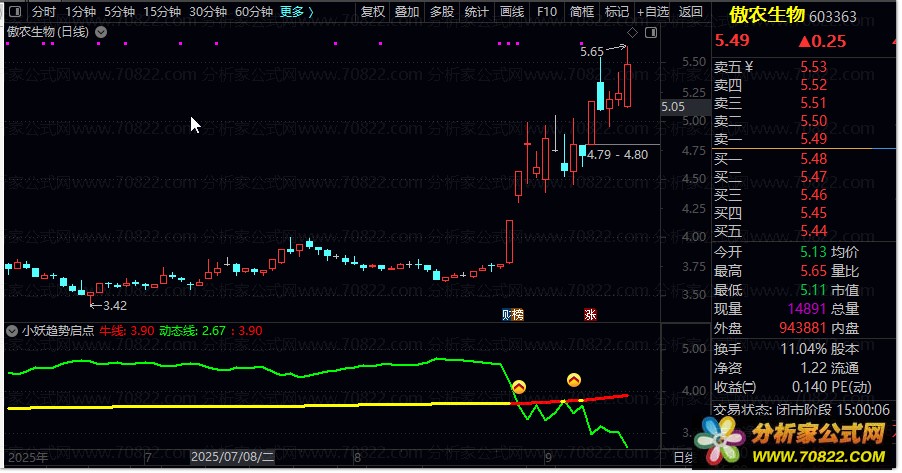902x473 pixels.
Task: Click stock code 603363
Action: [x=833, y=17]
